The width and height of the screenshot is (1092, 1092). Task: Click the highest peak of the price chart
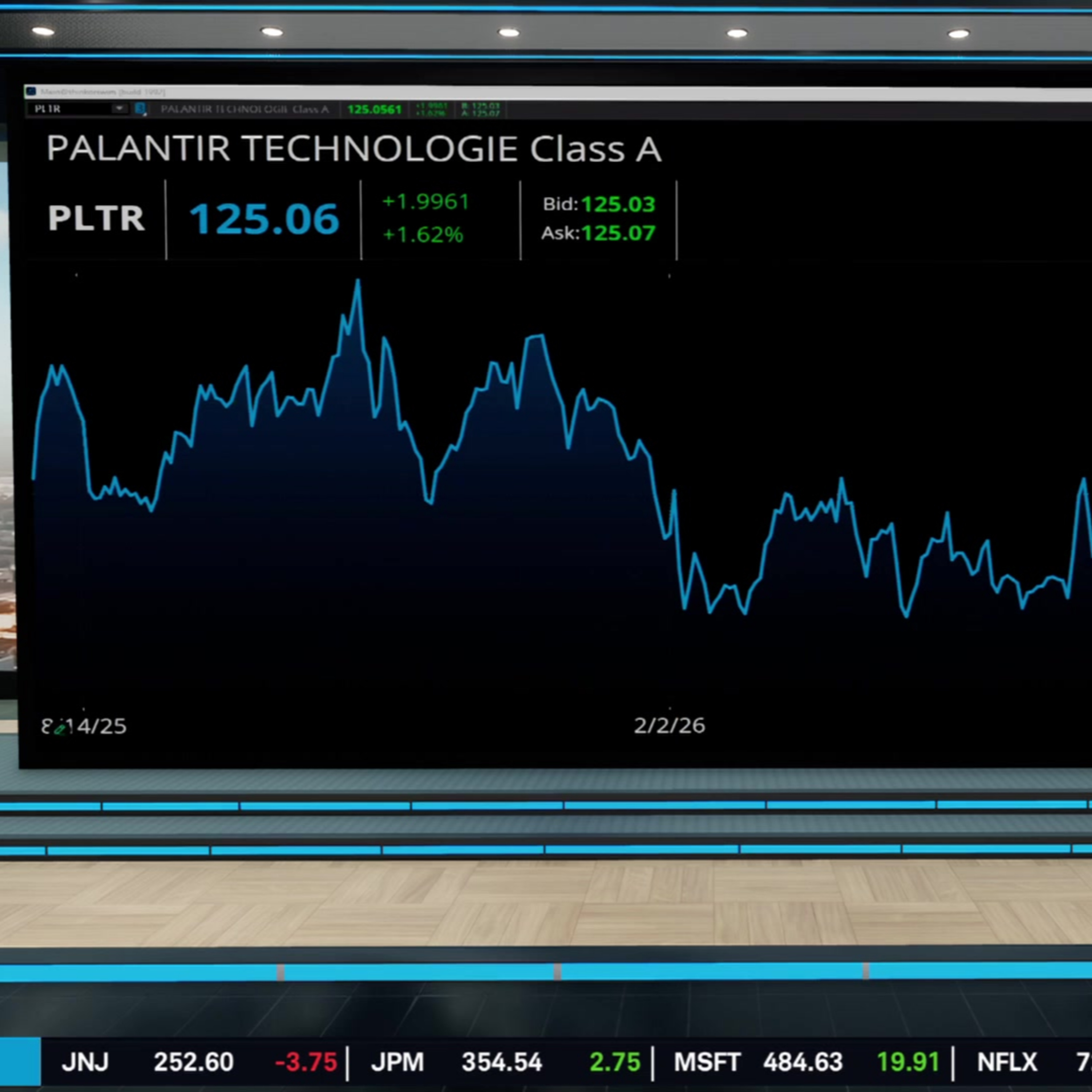point(358,281)
